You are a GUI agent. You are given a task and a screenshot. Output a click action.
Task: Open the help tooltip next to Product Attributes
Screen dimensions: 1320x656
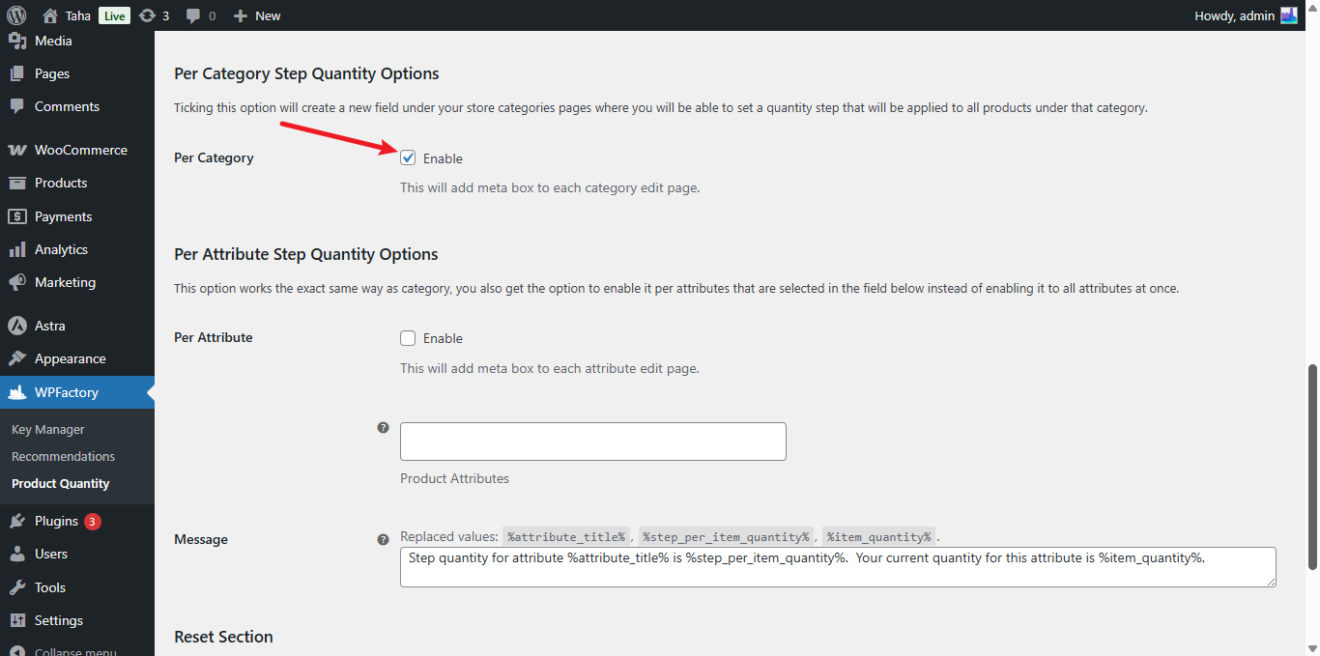(383, 427)
